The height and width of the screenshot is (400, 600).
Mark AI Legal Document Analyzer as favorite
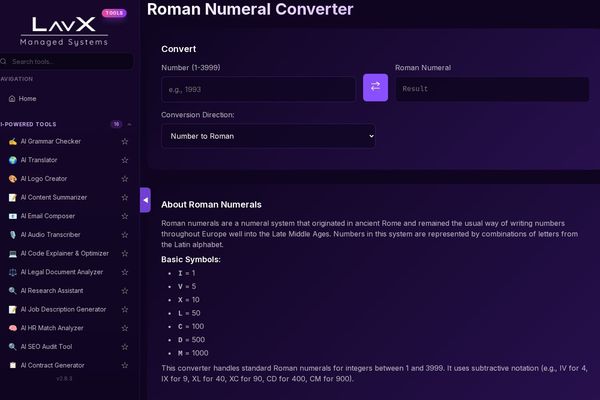pos(125,272)
